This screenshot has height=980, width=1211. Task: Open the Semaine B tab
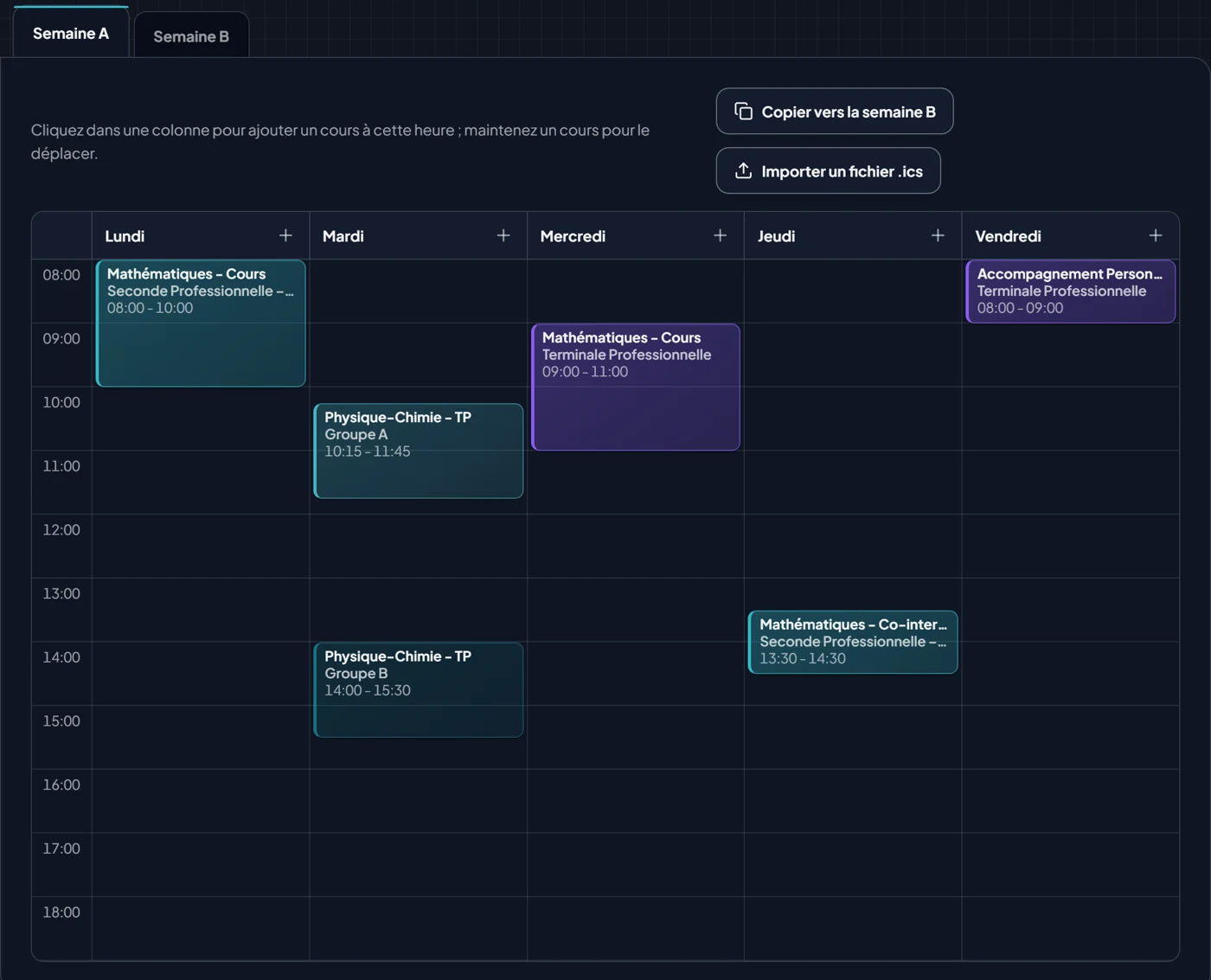pos(191,35)
